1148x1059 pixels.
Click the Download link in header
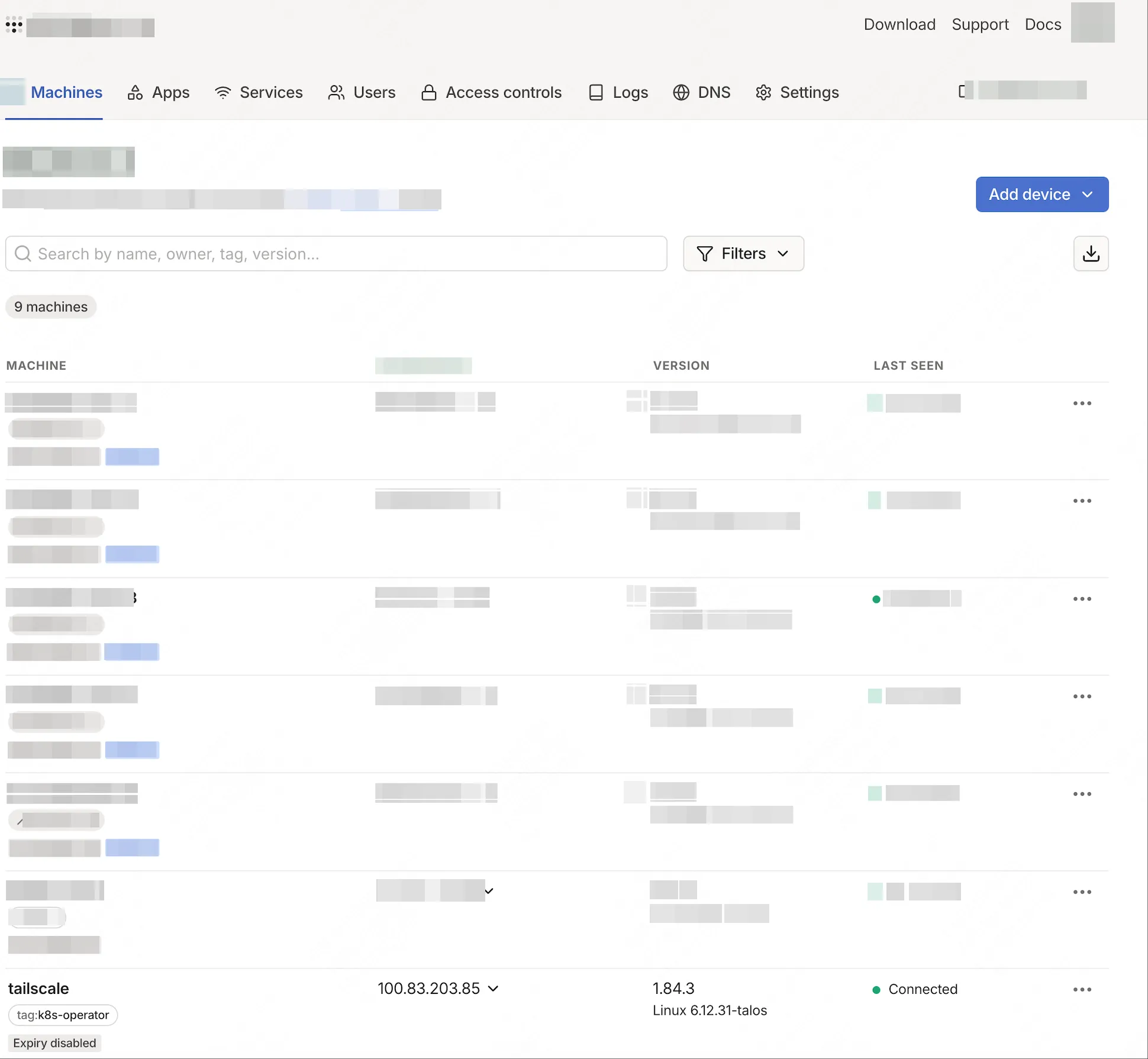click(899, 24)
